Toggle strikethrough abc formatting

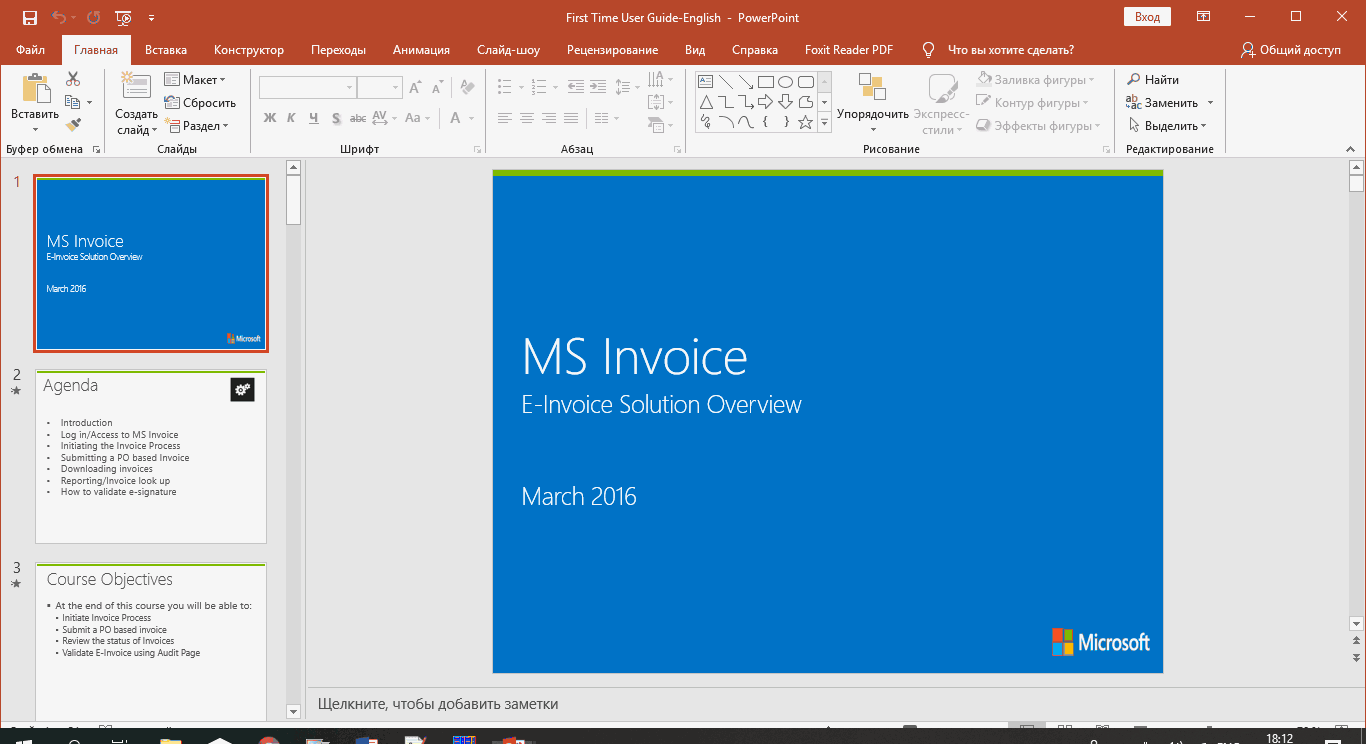tap(357, 118)
